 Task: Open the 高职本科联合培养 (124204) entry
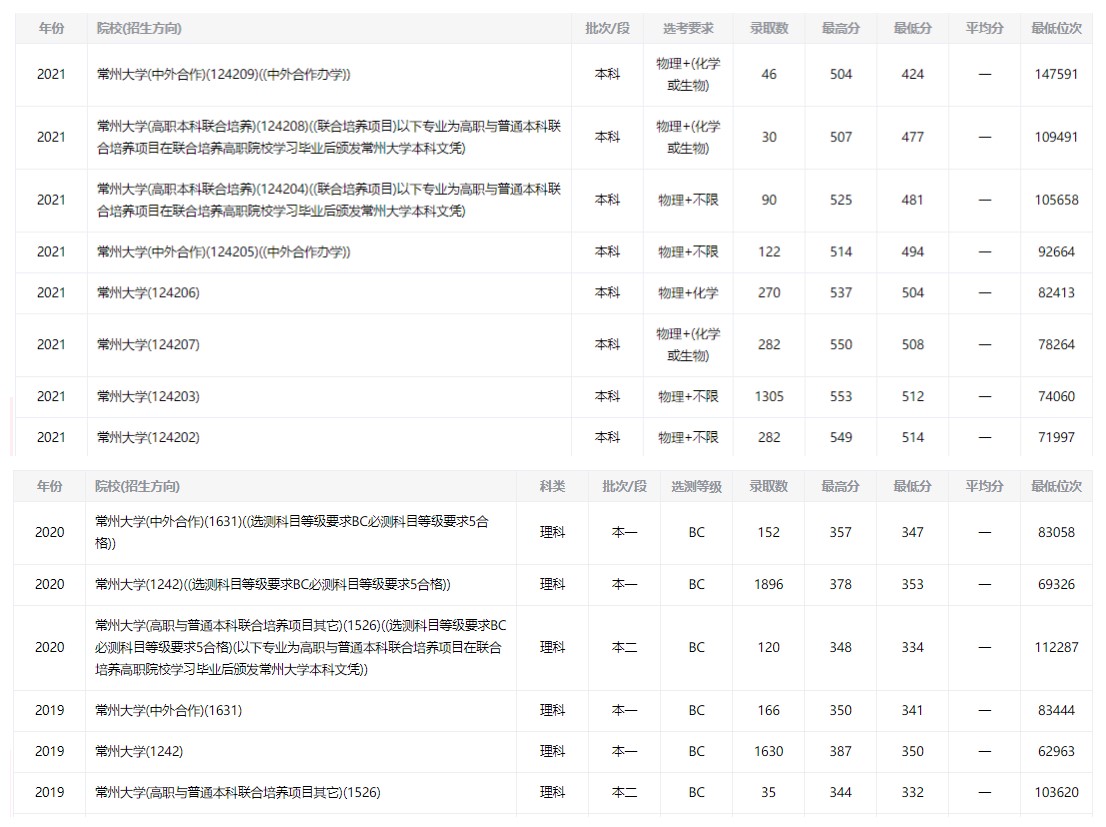point(328,200)
